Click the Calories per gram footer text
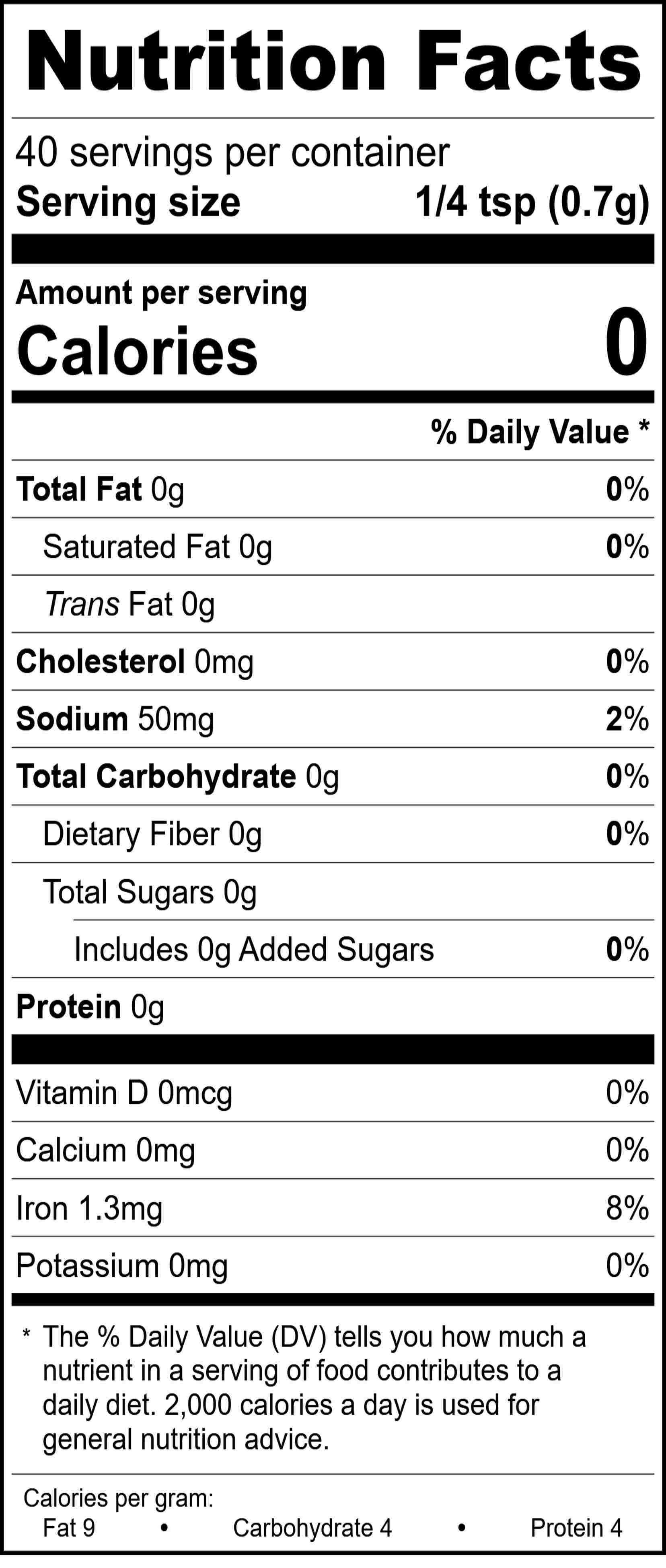The image size is (666, 1568). point(118,1498)
